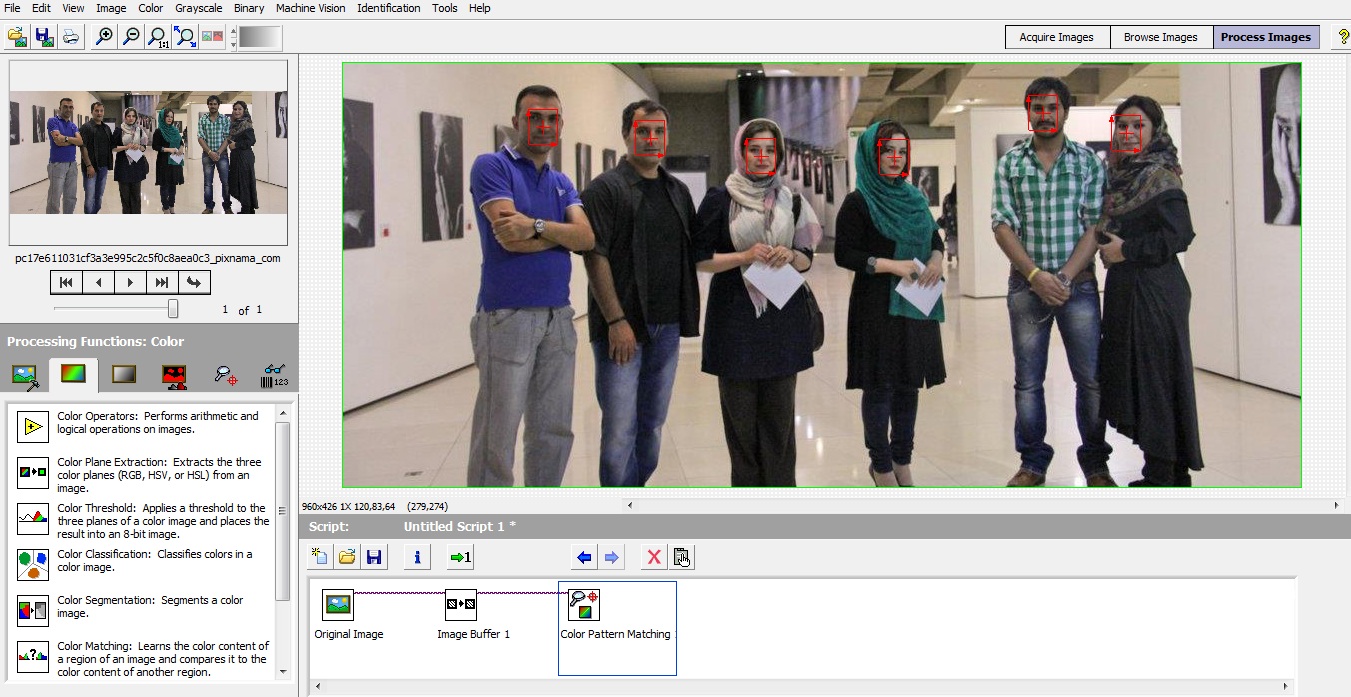Zoom out of the image
The width and height of the screenshot is (1351, 697).
pos(131,37)
